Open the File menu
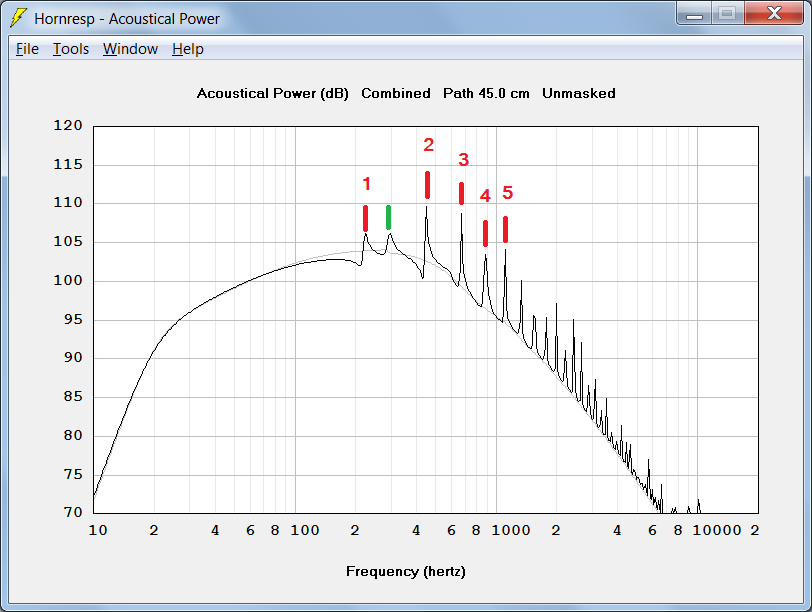 tap(27, 49)
